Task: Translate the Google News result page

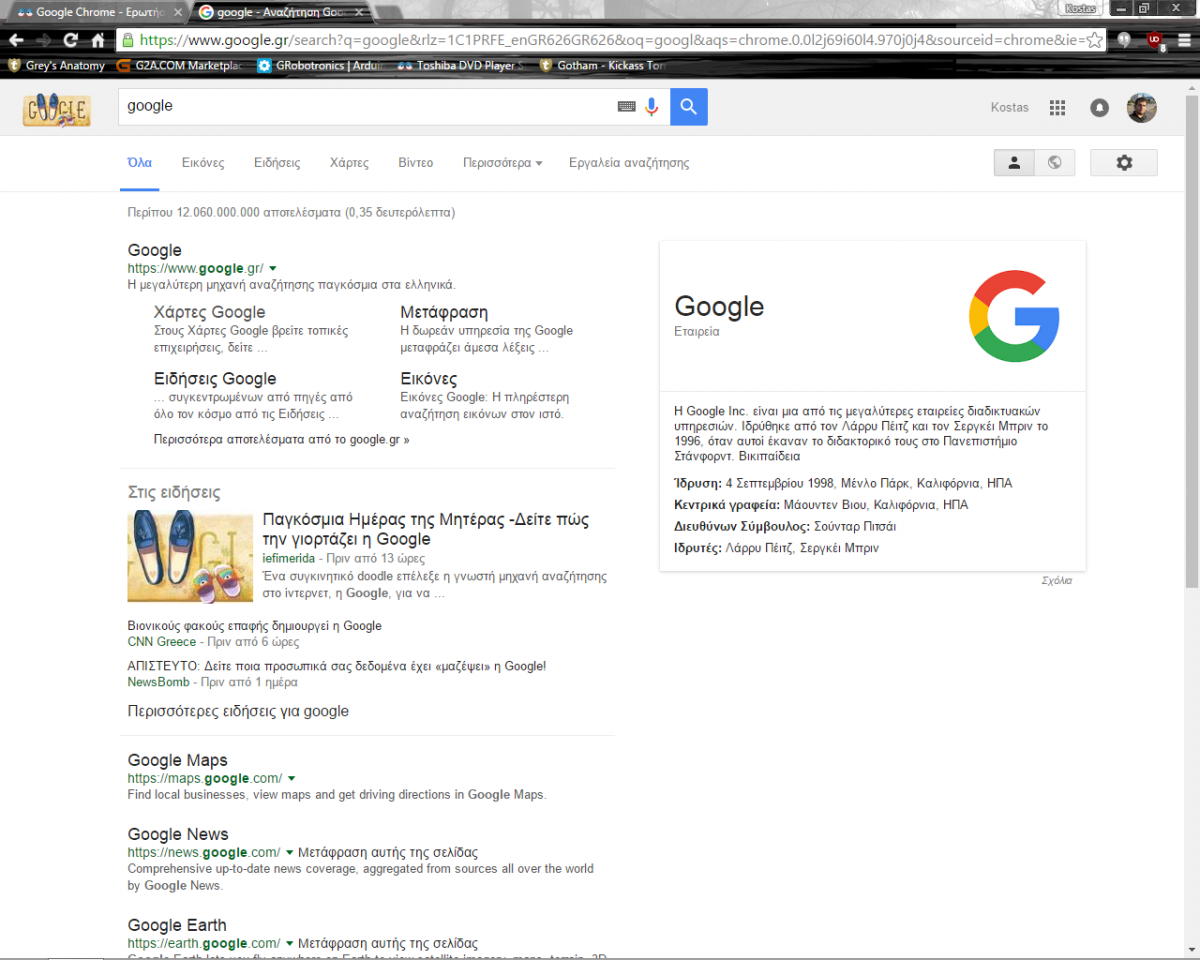Action: [388, 852]
